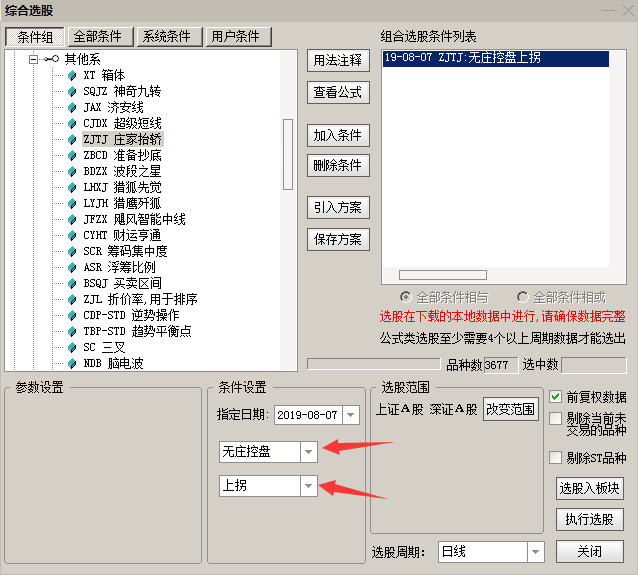Click the 选中数 value field
The height and width of the screenshot is (575, 638).
594,365
